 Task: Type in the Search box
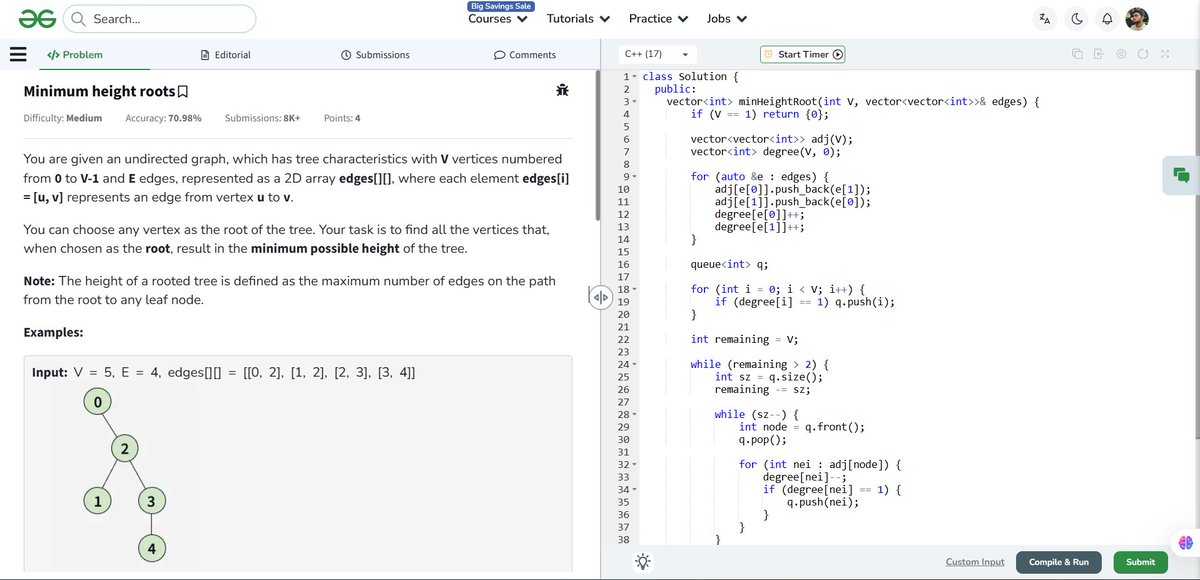pos(160,18)
